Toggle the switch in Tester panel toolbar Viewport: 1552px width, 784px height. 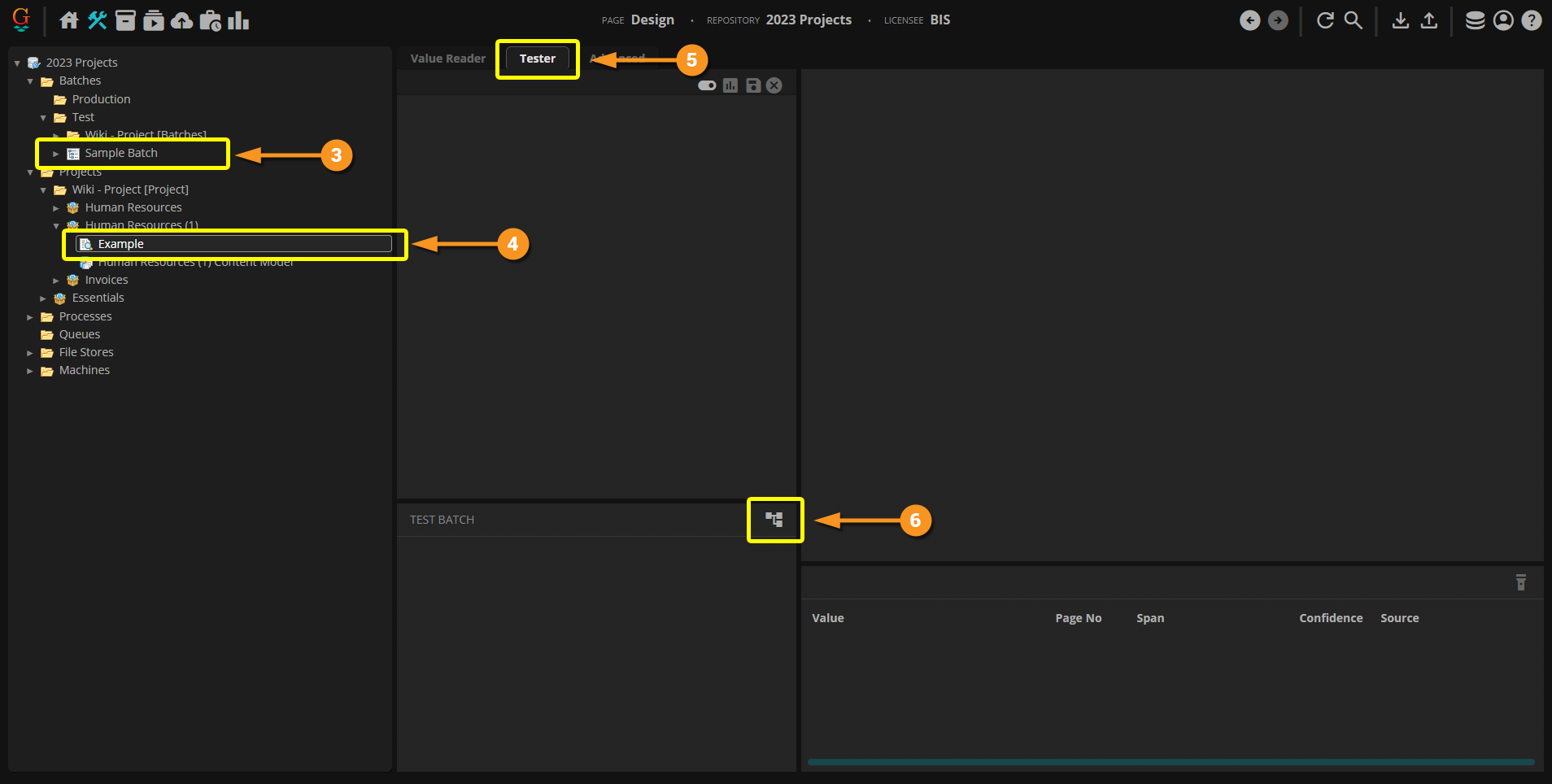707,85
